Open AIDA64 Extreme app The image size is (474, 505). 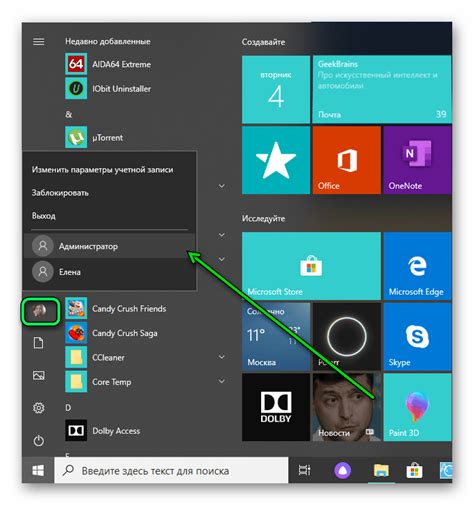click(x=108, y=64)
